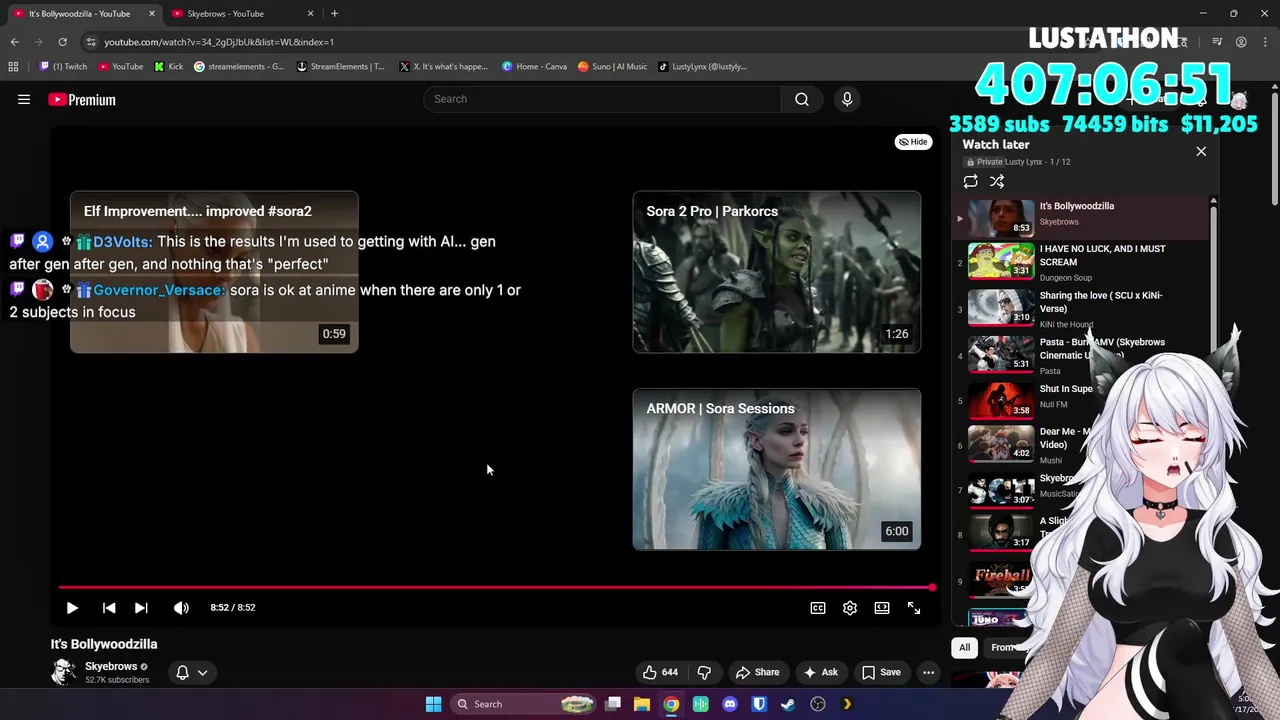Like the video with 644 likes

(660, 672)
